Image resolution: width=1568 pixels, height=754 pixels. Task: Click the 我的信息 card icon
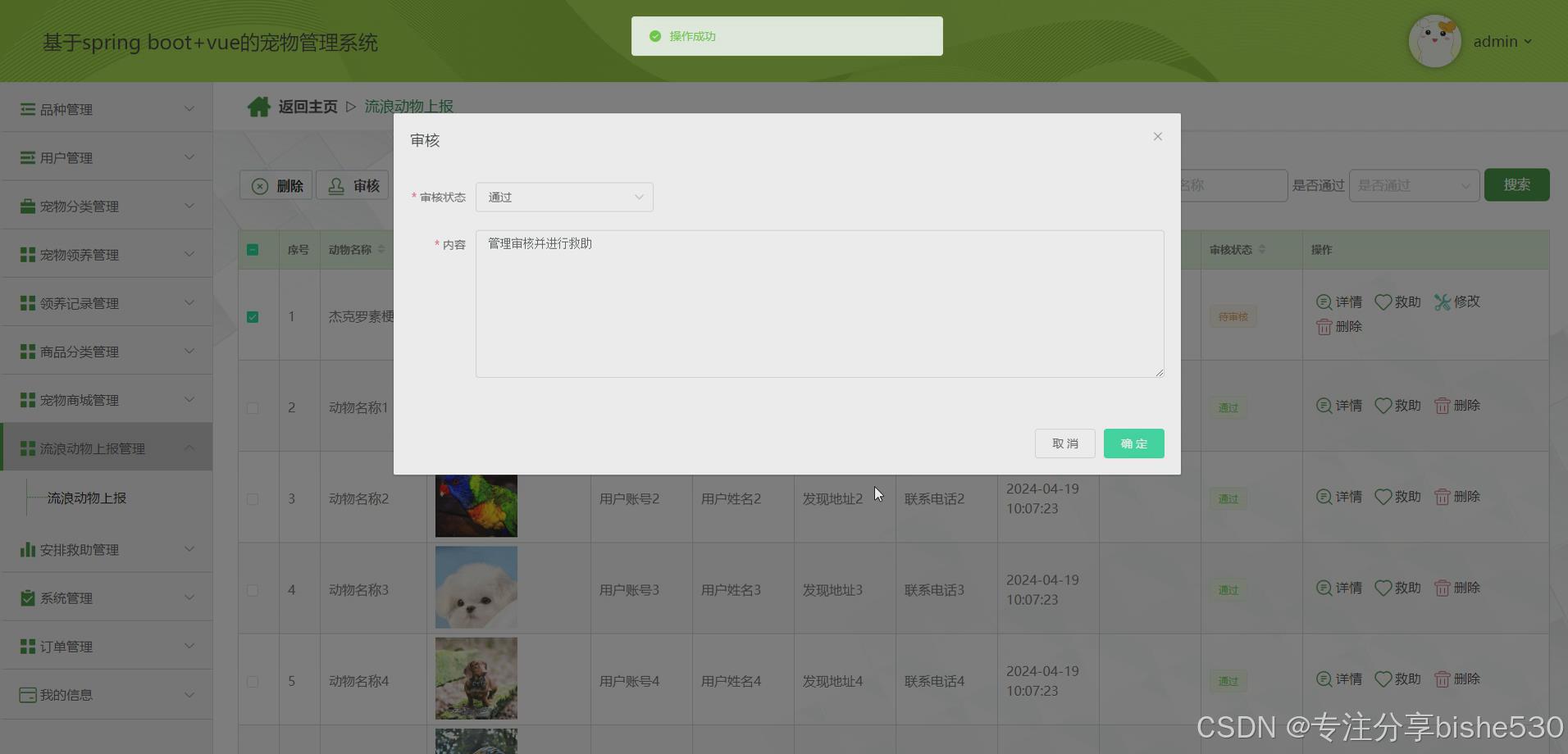click(28, 694)
